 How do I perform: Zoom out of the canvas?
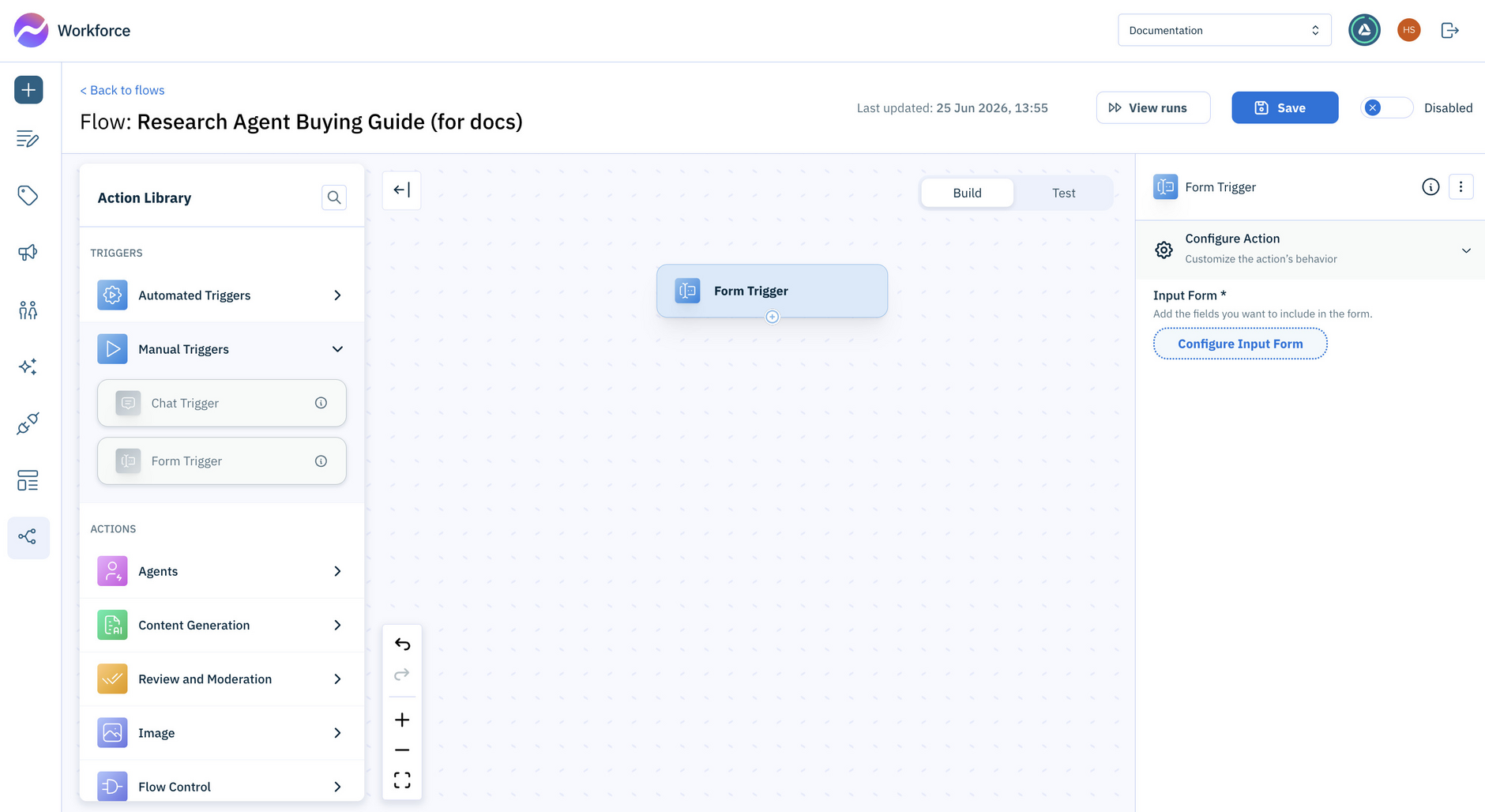click(402, 750)
